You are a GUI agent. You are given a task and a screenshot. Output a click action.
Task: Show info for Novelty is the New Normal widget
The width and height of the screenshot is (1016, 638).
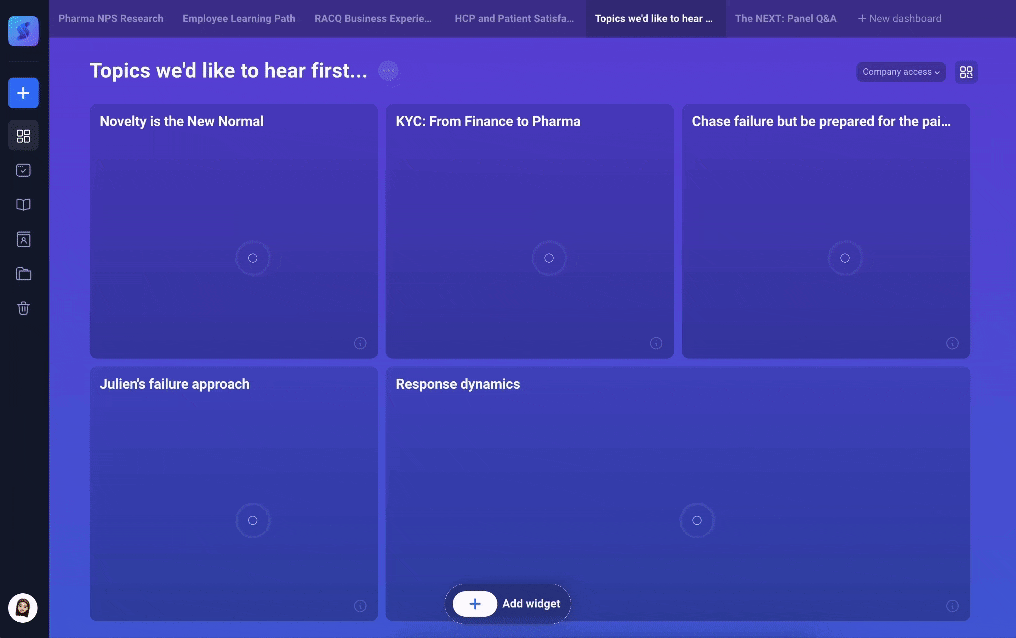360,343
